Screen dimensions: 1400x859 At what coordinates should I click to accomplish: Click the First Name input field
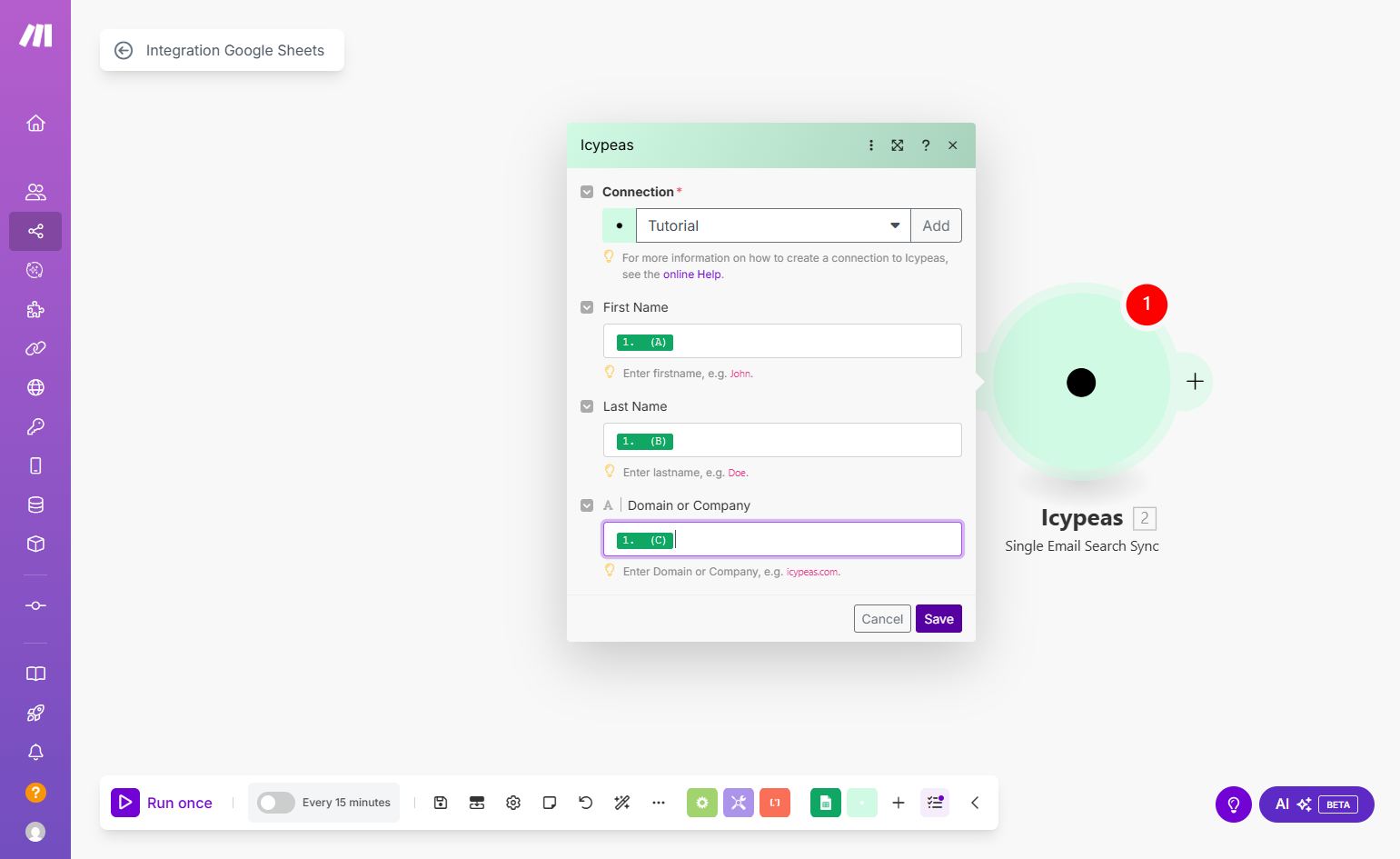point(782,341)
